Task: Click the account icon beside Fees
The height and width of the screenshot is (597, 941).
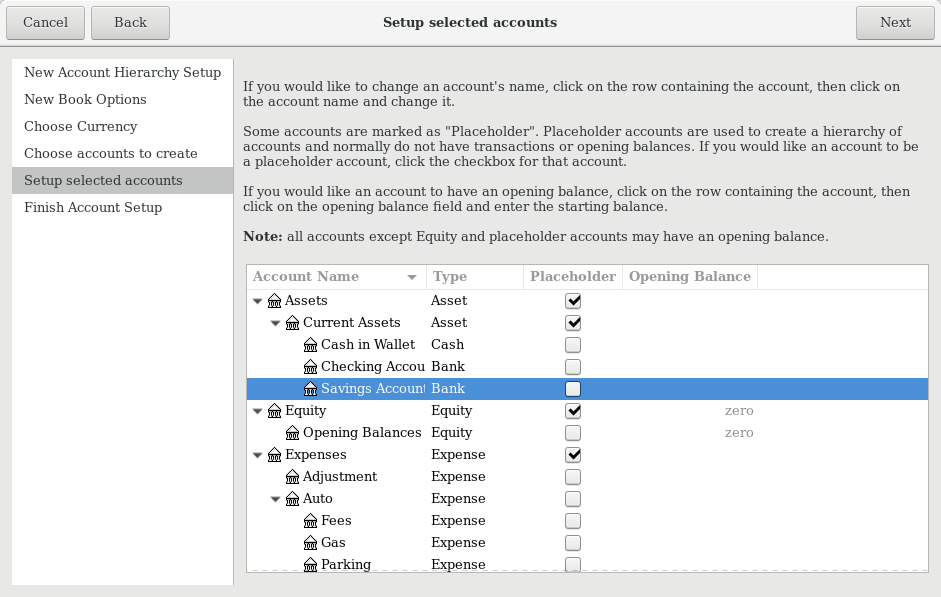Action: pyautogui.click(x=310, y=521)
